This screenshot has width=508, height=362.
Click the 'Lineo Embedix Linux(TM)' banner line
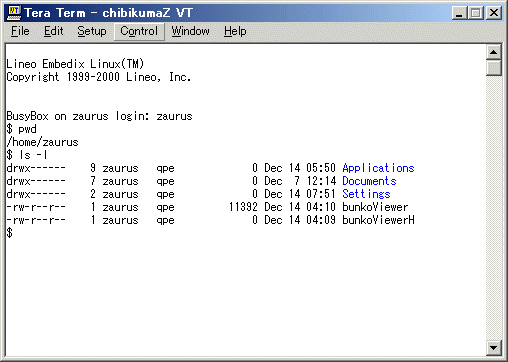pos(75,64)
